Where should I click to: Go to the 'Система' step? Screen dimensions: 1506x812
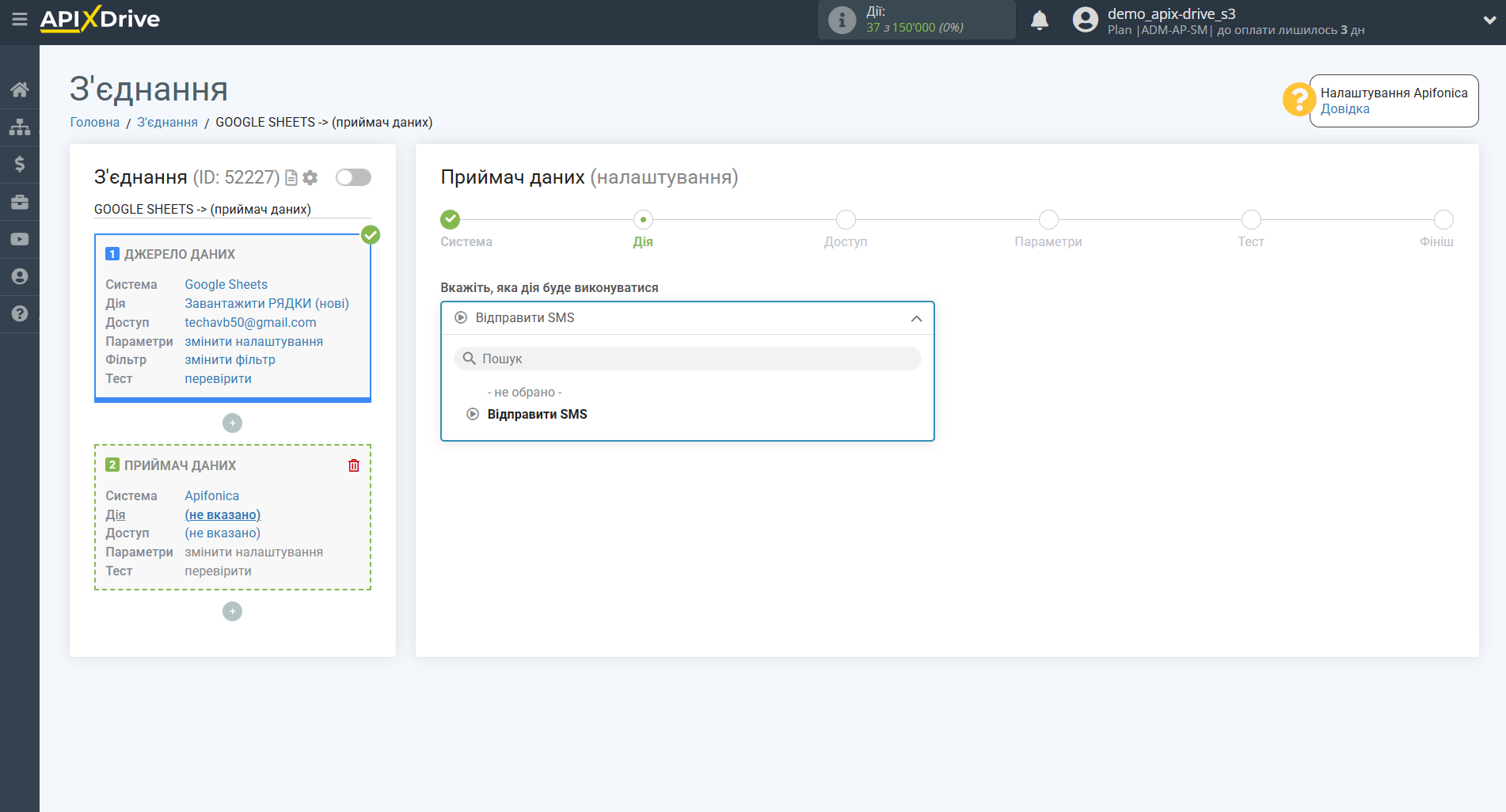tap(450, 220)
